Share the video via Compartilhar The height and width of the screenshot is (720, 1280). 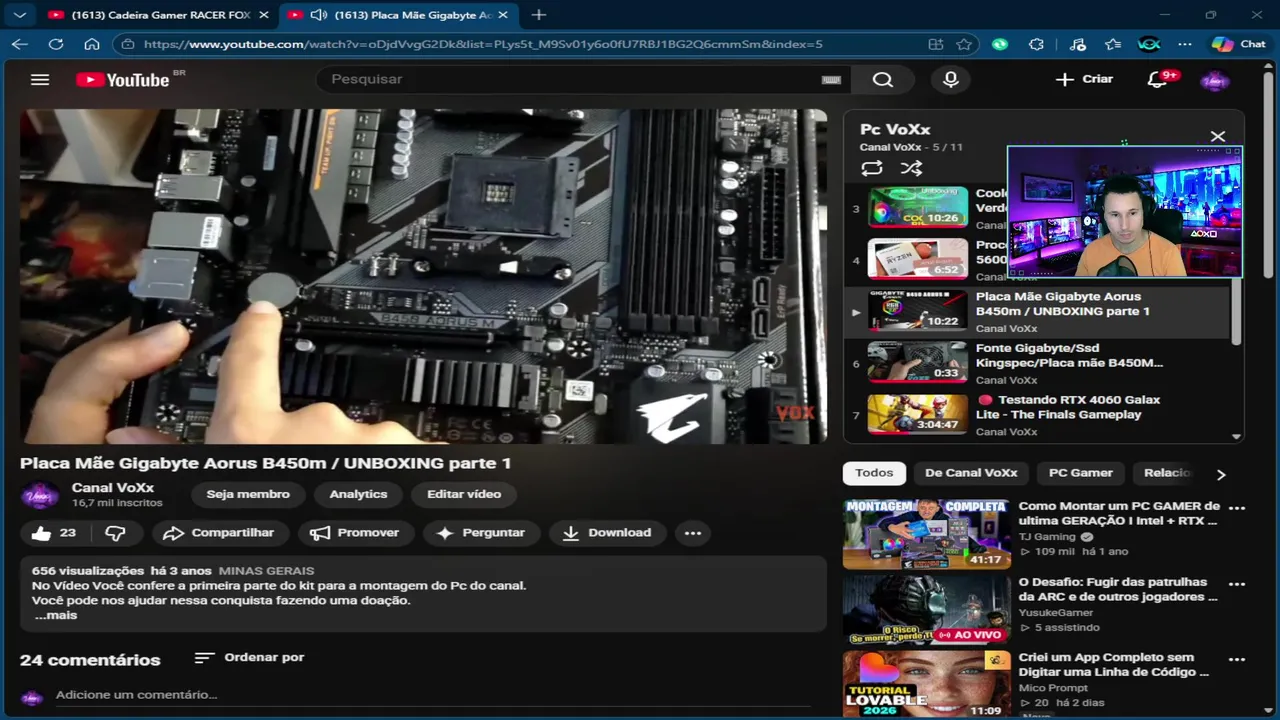(220, 533)
